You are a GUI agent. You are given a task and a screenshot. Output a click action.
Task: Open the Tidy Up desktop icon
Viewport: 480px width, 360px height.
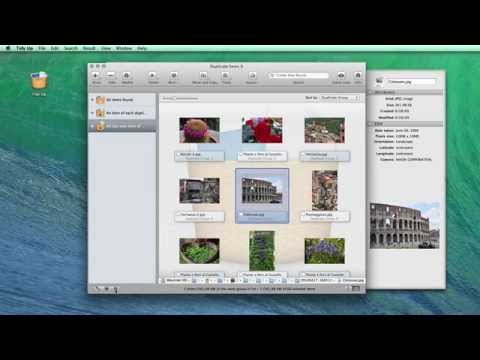click(39, 81)
